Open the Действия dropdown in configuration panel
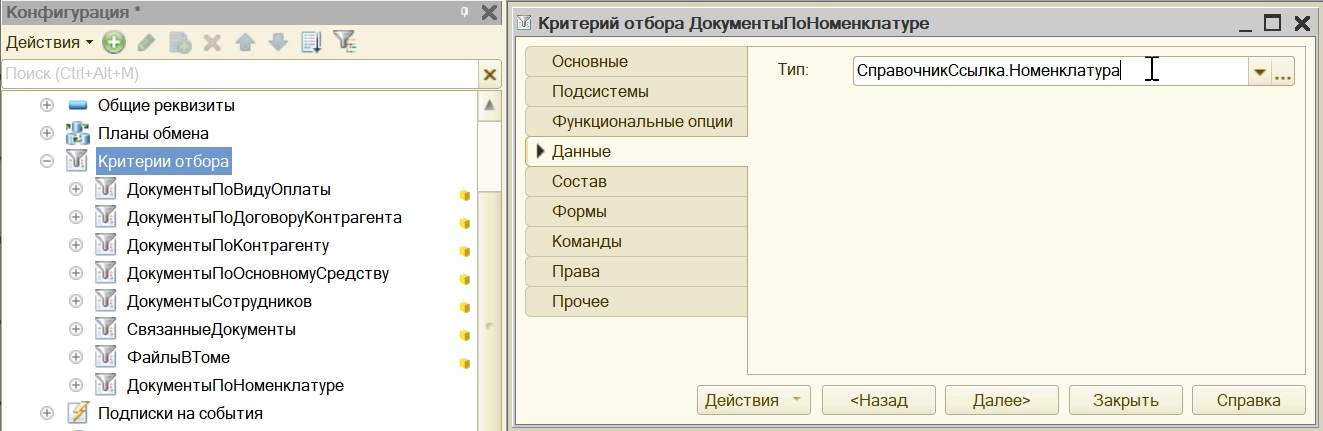This screenshot has height=431, width=1323. coord(50,42)
